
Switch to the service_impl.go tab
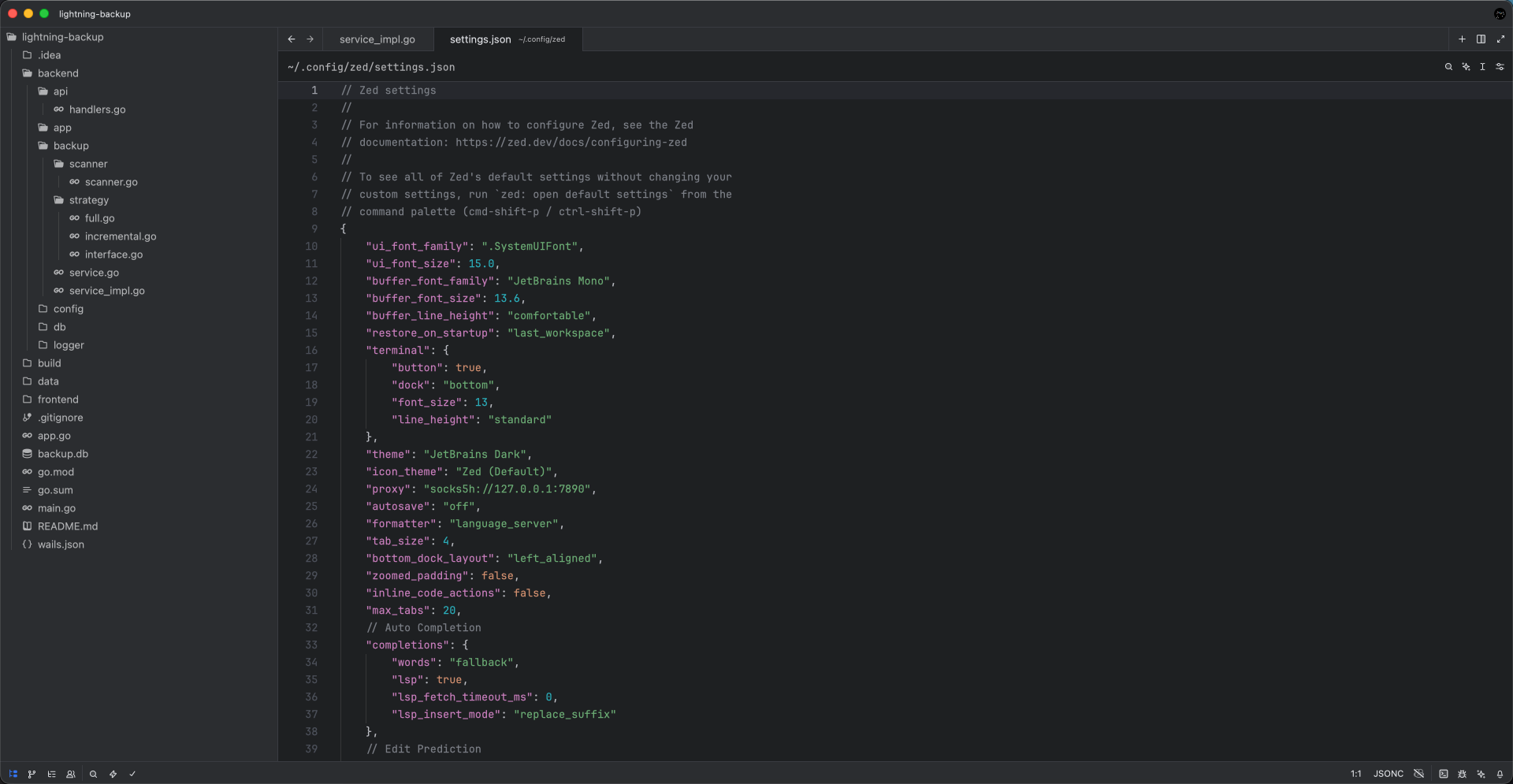(x=377, y=39)
